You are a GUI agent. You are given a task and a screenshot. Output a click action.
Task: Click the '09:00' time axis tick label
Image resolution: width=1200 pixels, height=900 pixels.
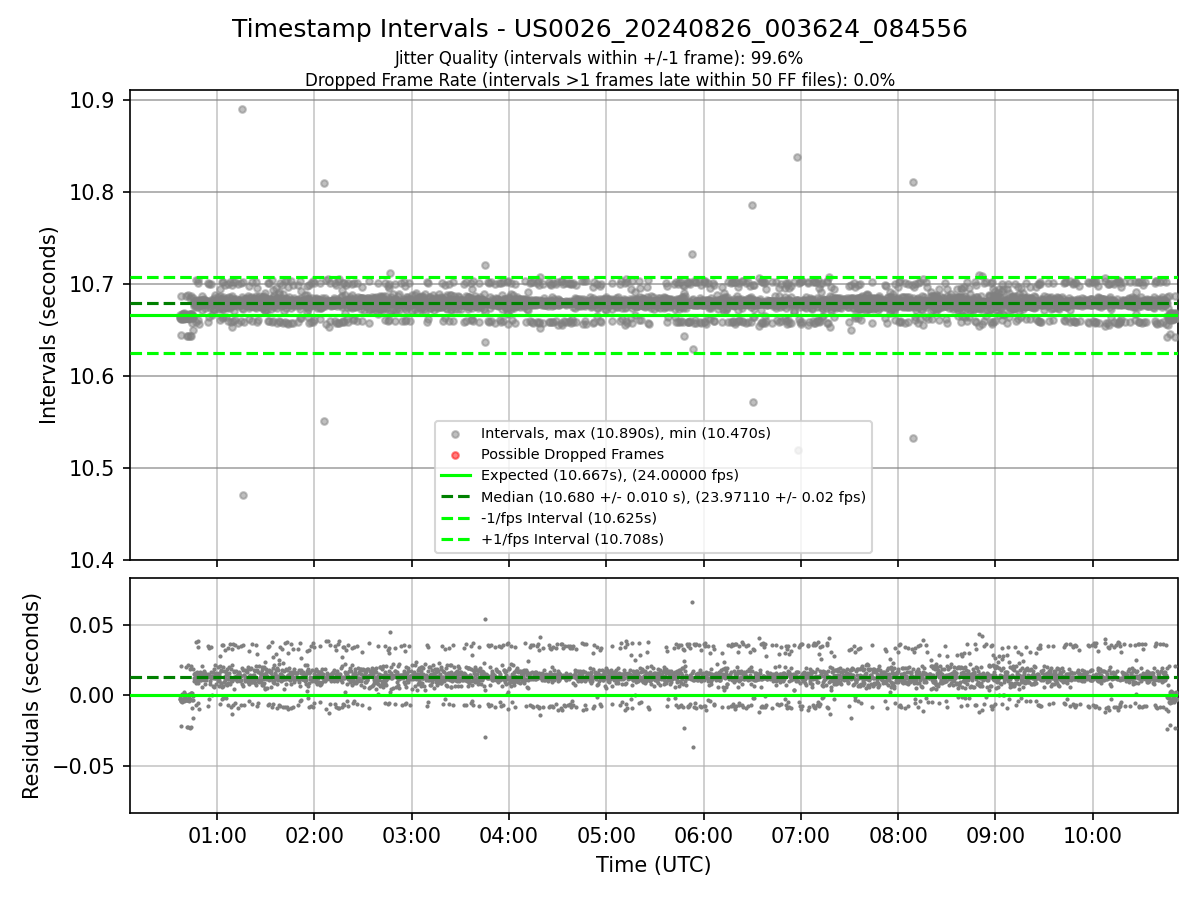point(995,836)
